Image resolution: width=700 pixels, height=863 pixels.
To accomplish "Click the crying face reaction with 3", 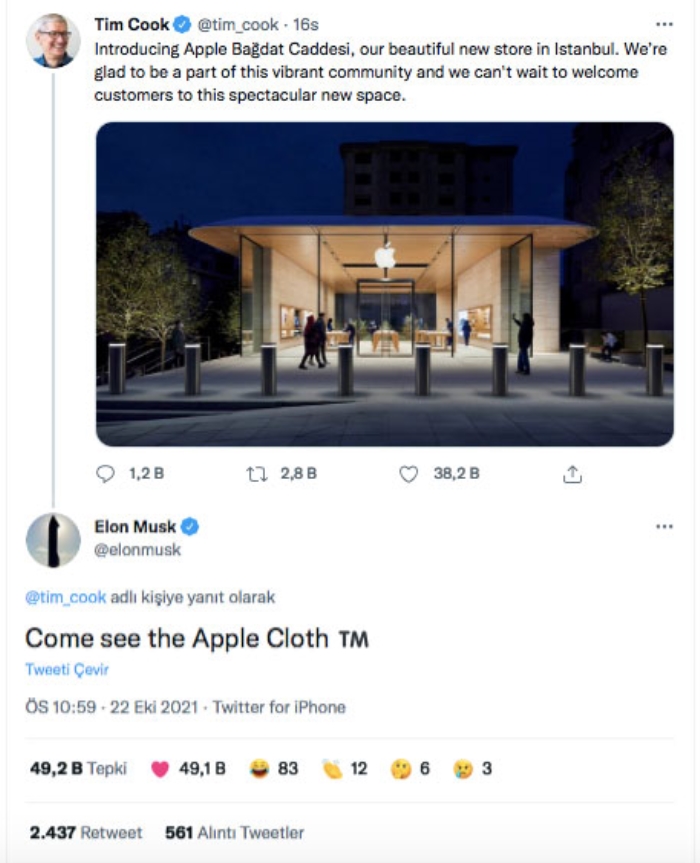I will 472,768.
